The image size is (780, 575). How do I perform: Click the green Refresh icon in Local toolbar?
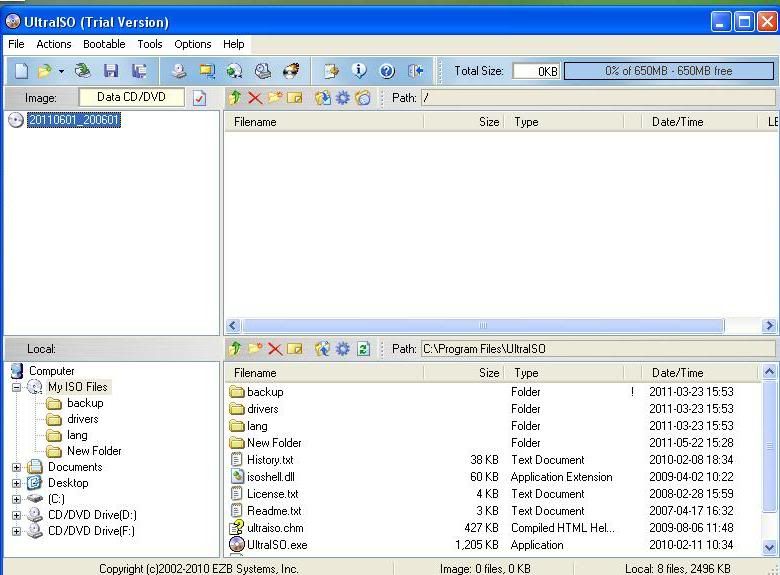coord(364,349)
